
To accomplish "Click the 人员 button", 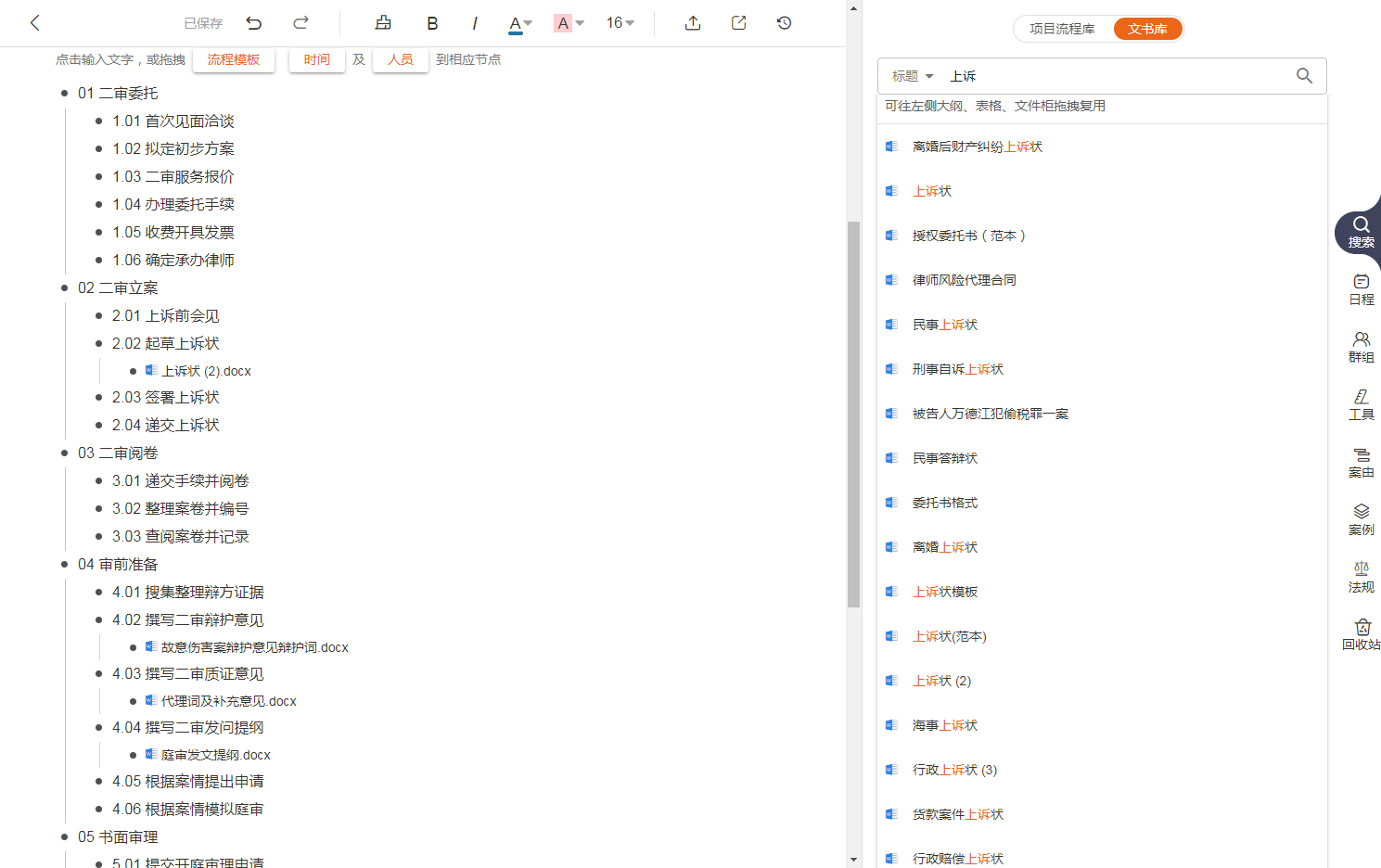I will tap(401, 59).
